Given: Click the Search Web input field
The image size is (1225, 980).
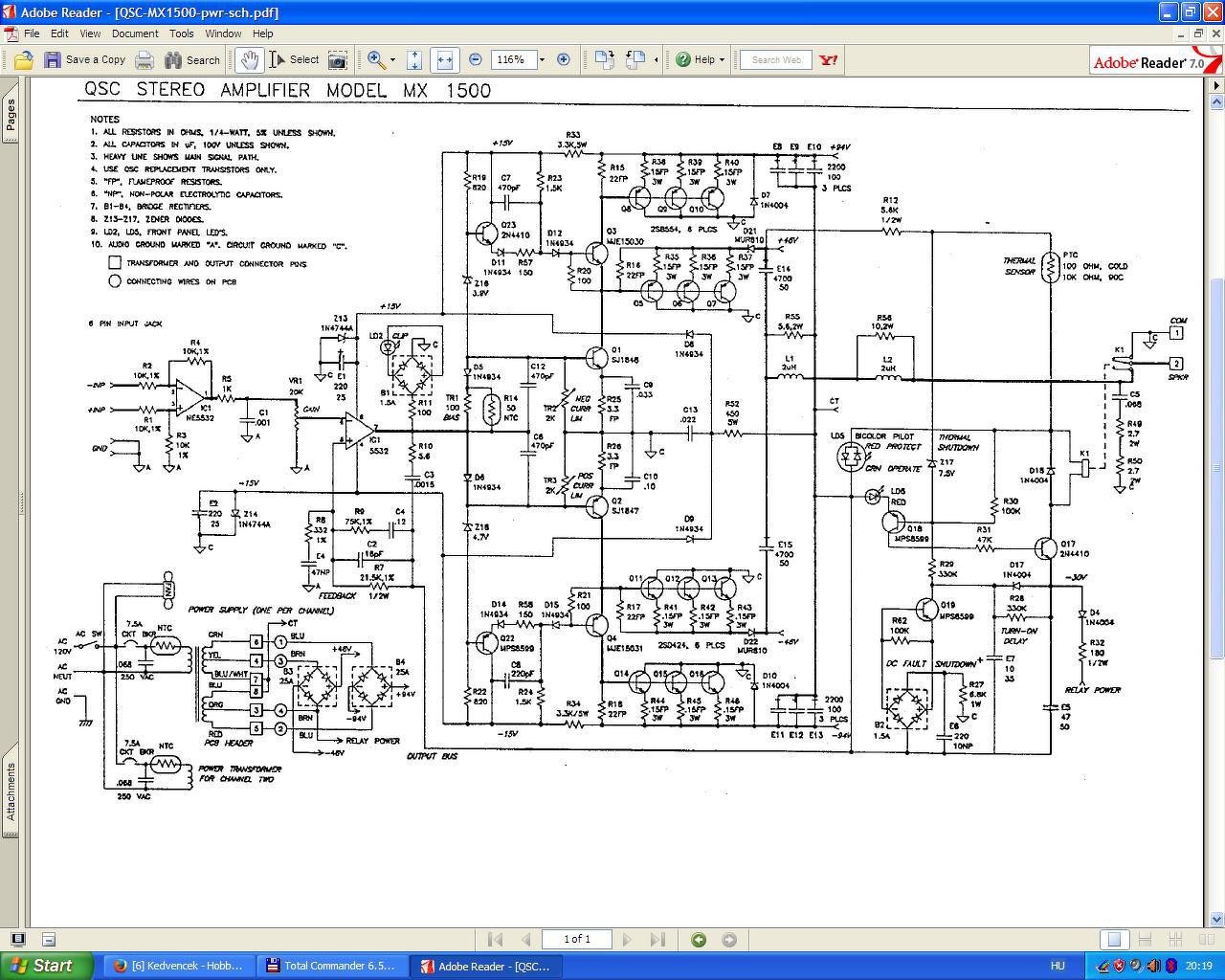Looking at the screenshot, I should coord(776,59).
